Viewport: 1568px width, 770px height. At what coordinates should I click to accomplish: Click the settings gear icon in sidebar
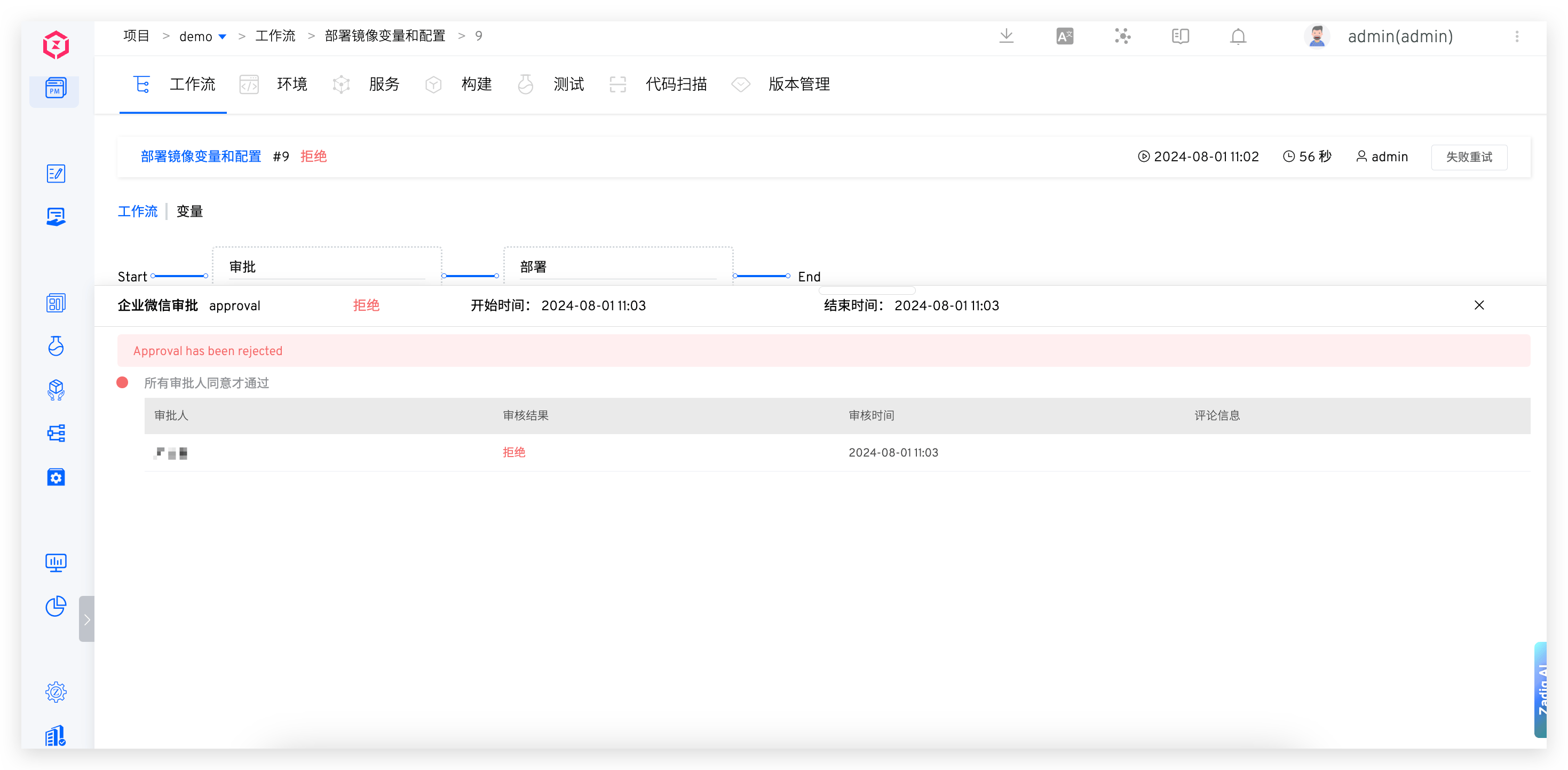pyautogui.click(x=56, y=692)
